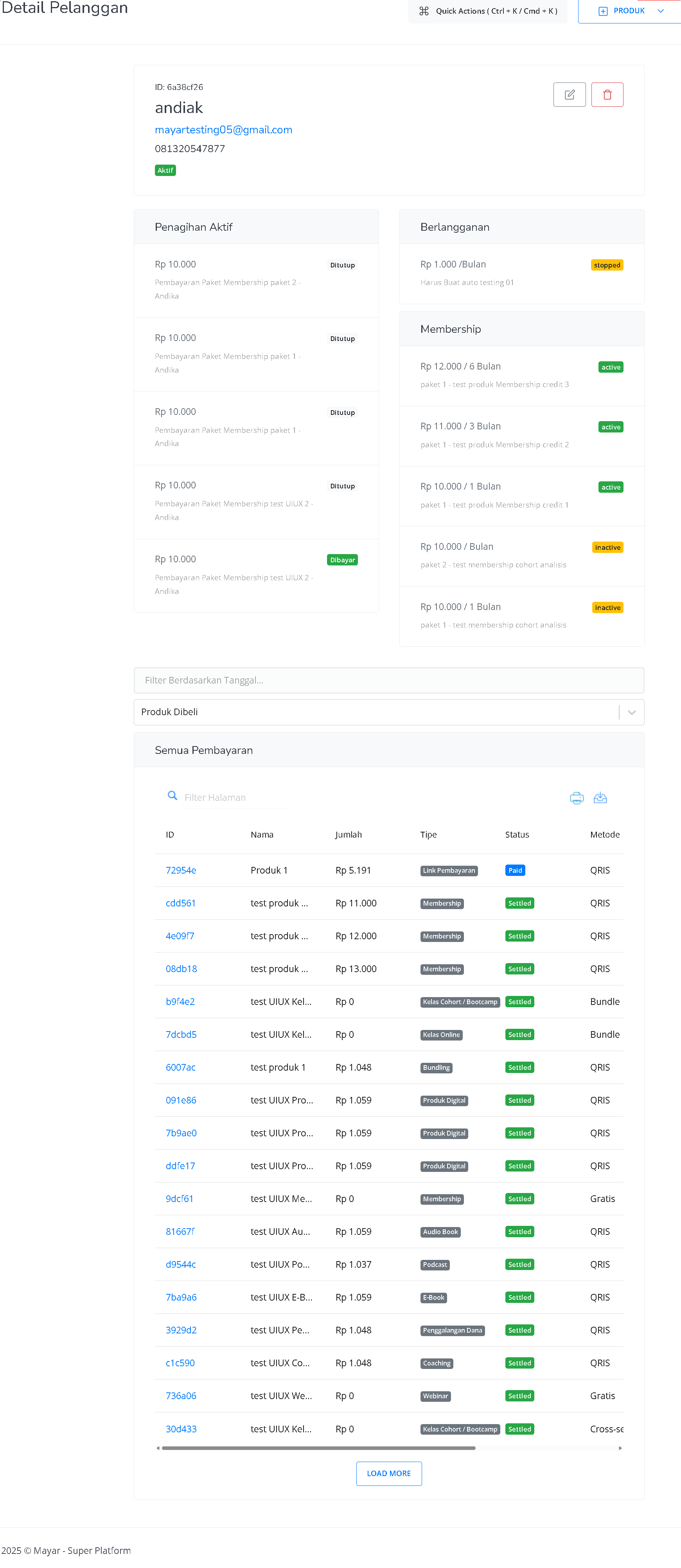Expand the PRODUK dropdown chevron
Screen dimensions: 681x1568
(661, 11)
